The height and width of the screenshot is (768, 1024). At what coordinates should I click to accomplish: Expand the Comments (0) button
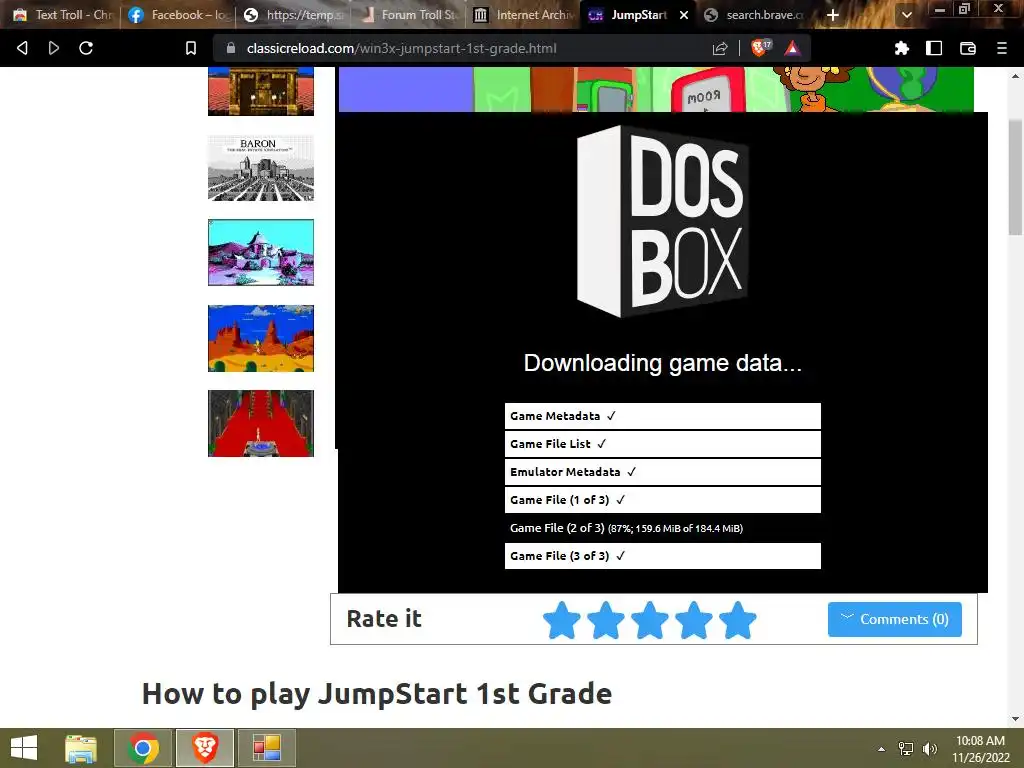(x=895, y=619)
